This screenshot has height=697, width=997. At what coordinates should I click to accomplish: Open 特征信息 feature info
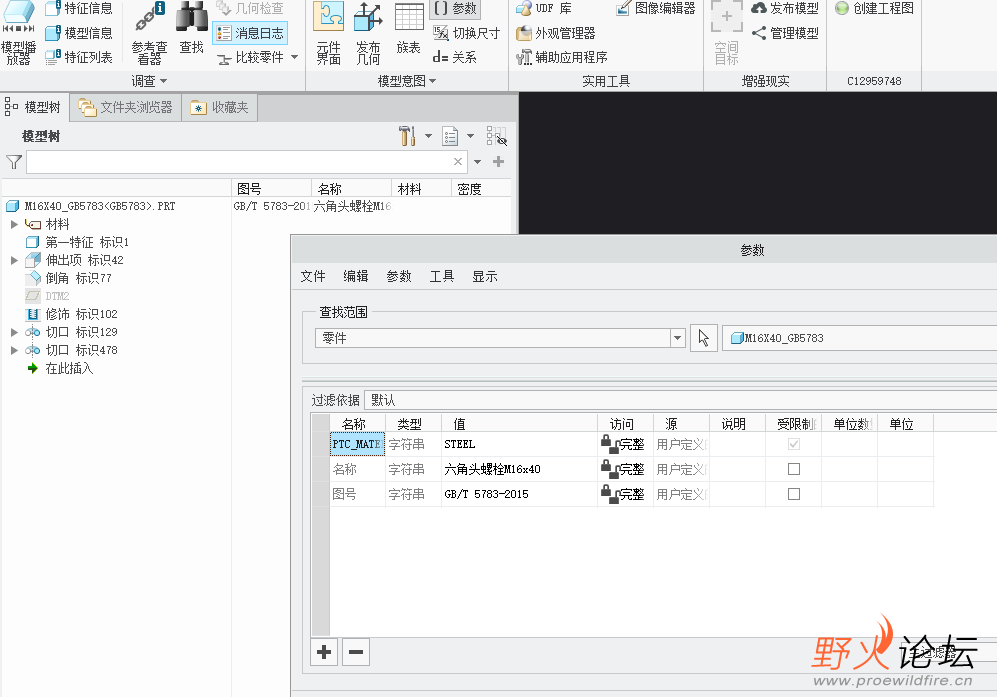pyautogui.click(x=79, y=8)
